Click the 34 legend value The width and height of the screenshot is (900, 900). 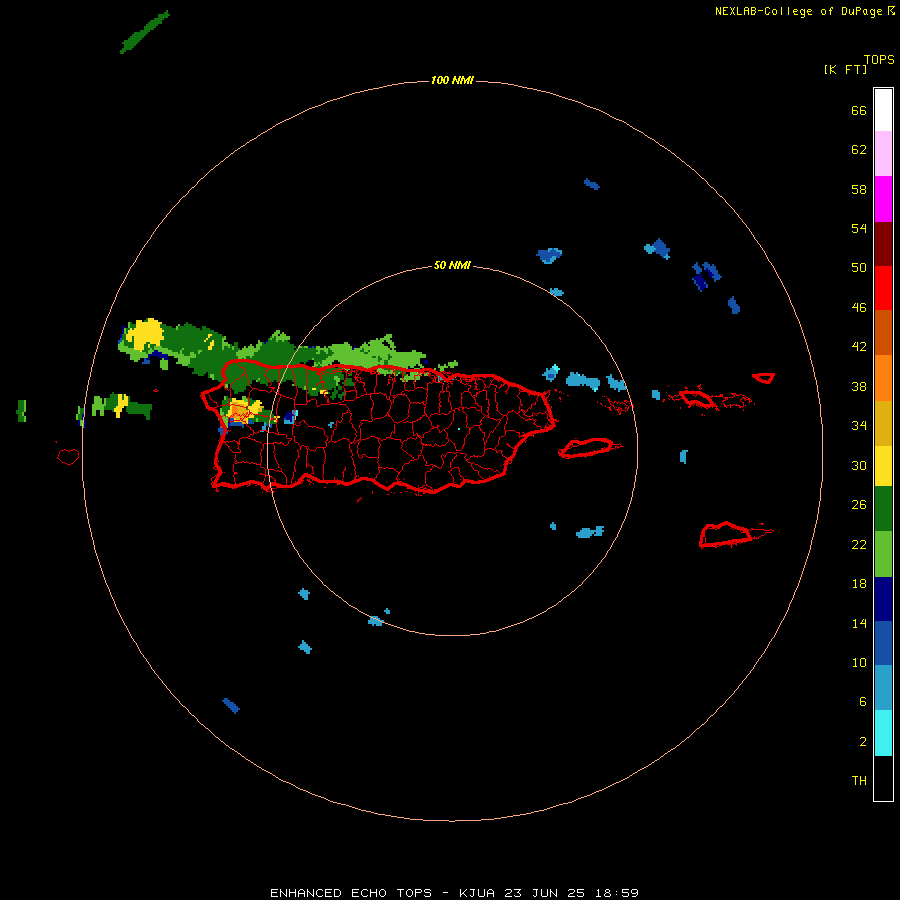(859, 425)
